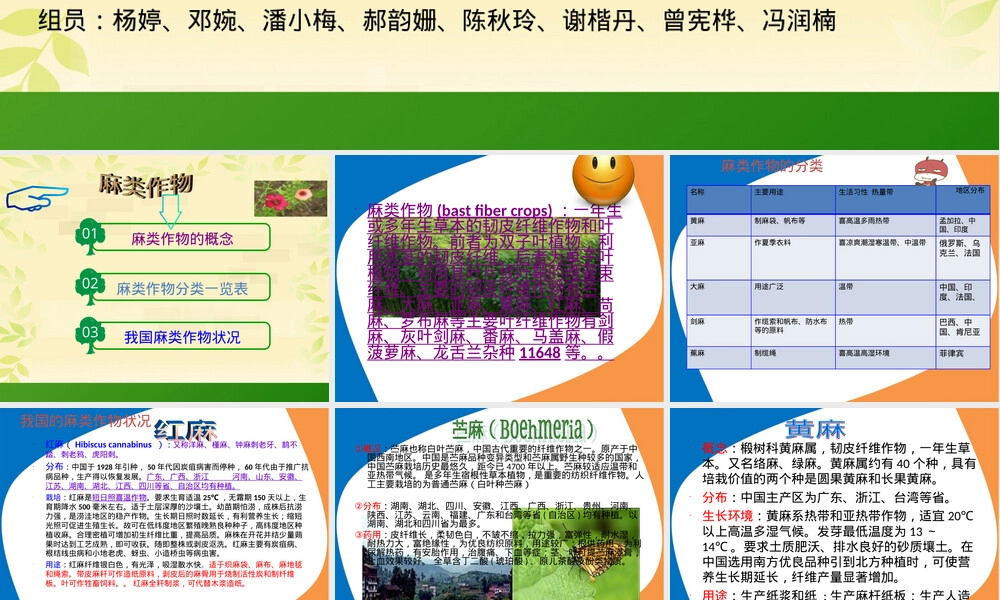
Task: Click the Hibiscus cannabinus Latin name
Action: 113,444
